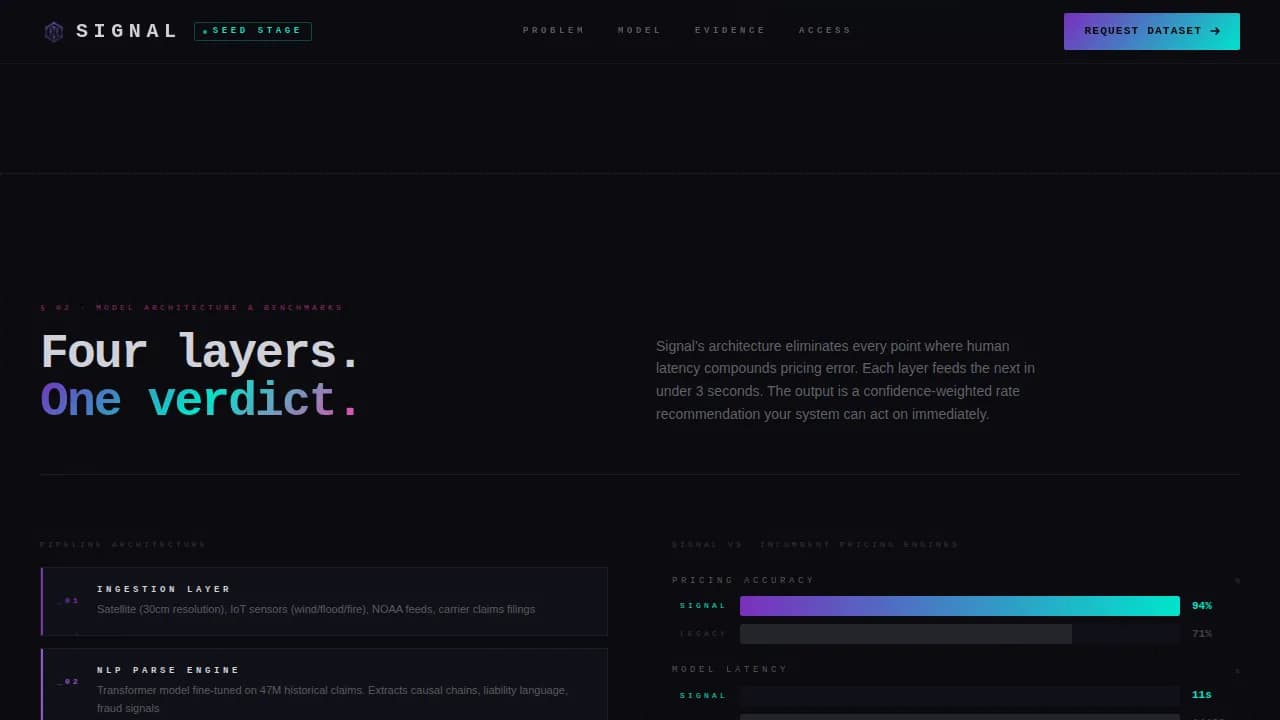Click the 'Four layers.' heading
1280x720 pixels.
pyautogui.click(x=200, y=352)
